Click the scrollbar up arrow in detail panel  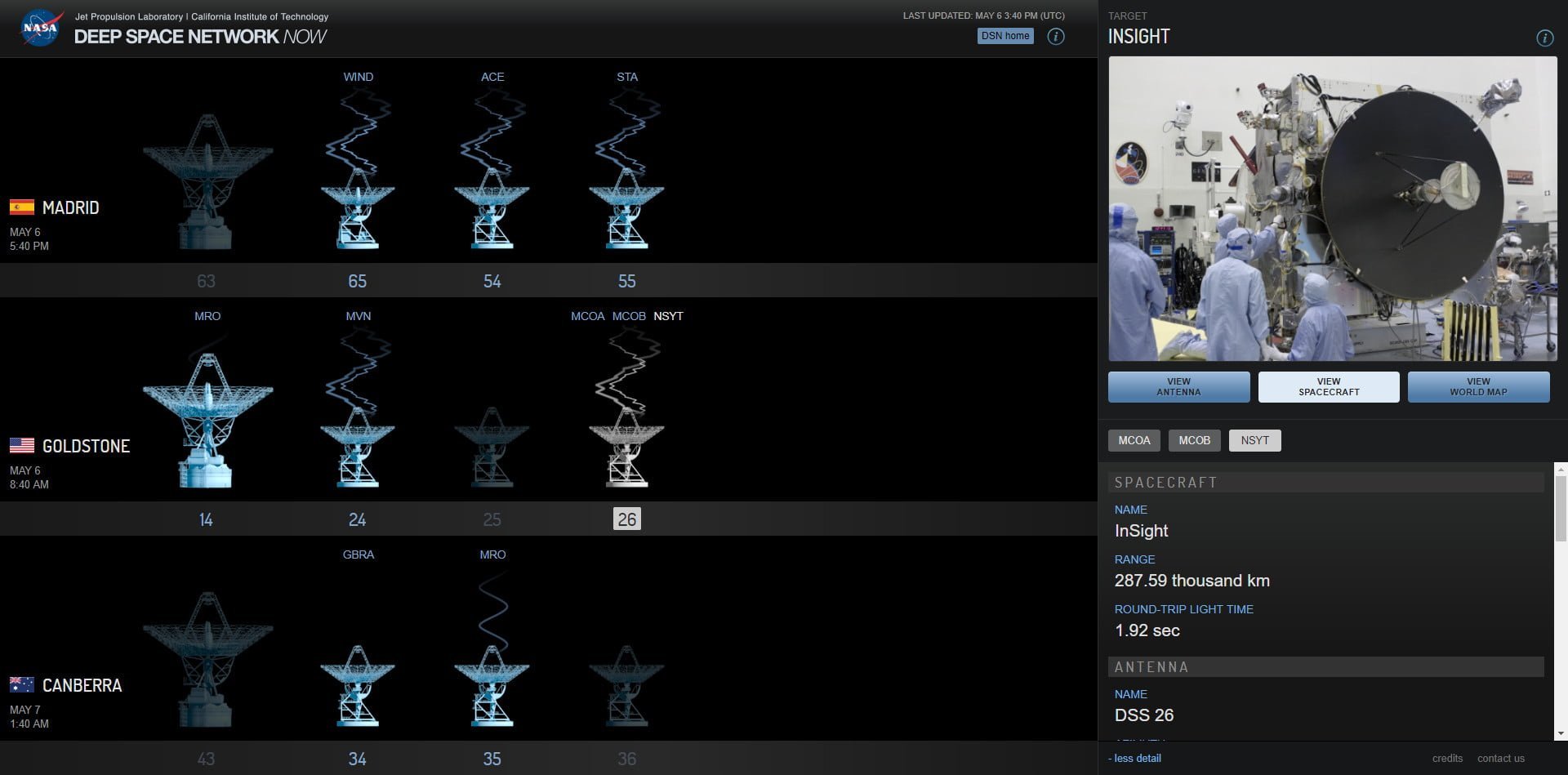[x=1561, y=470]
